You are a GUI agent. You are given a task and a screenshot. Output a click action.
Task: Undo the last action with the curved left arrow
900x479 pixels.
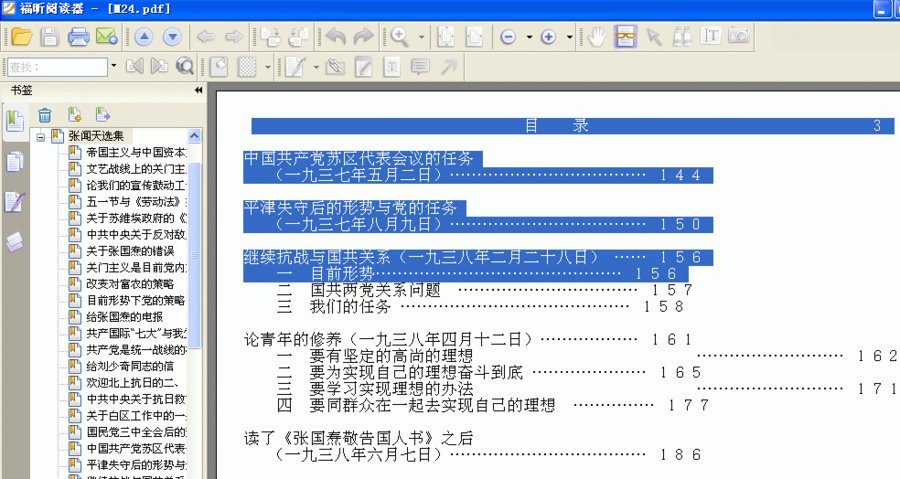pos(336,37)
